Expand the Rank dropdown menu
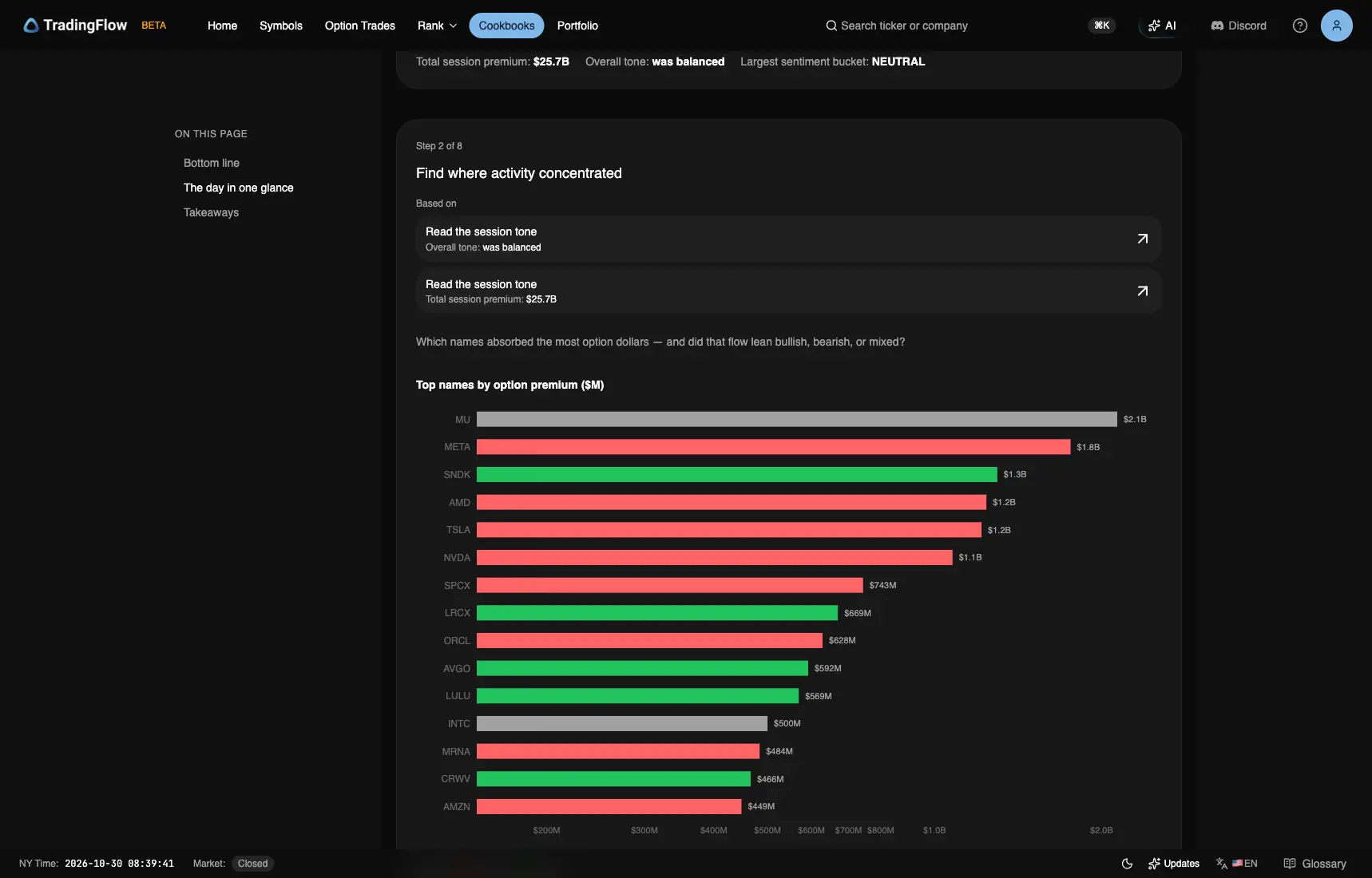The height and width of the screenshot is (878, 1372). click(438, 26)
